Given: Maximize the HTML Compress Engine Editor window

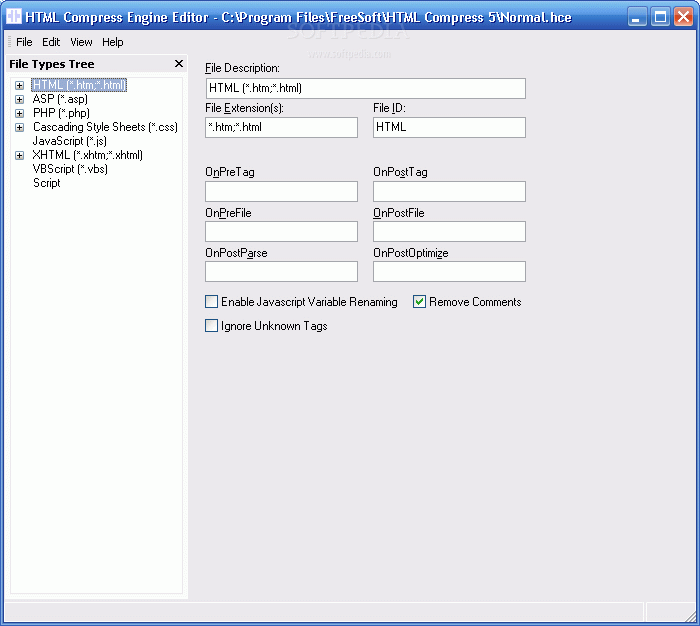Looking at the screenshot, I should click(x=660, y=17).
